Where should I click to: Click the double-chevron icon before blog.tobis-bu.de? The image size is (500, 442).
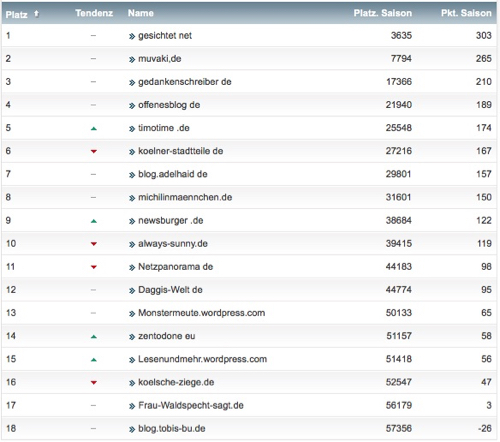[132, 429]
